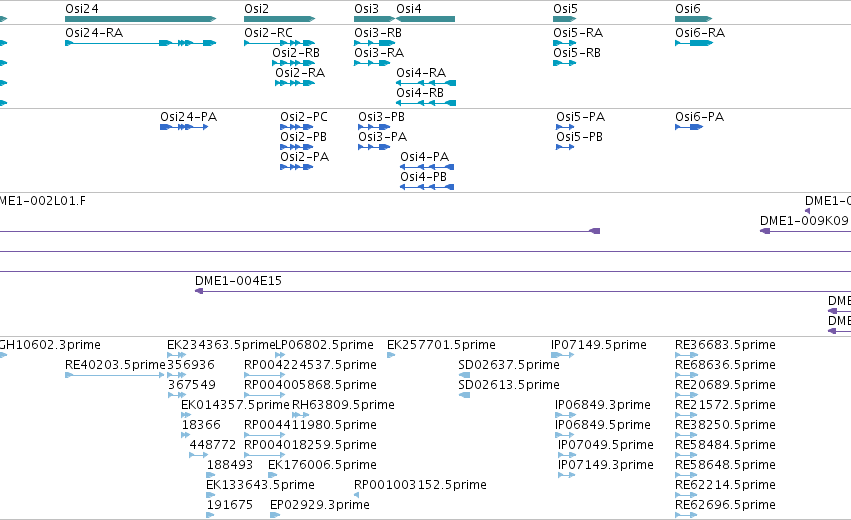
Task: Select EST RP004005868.5prime
Action: coord(310,385)
